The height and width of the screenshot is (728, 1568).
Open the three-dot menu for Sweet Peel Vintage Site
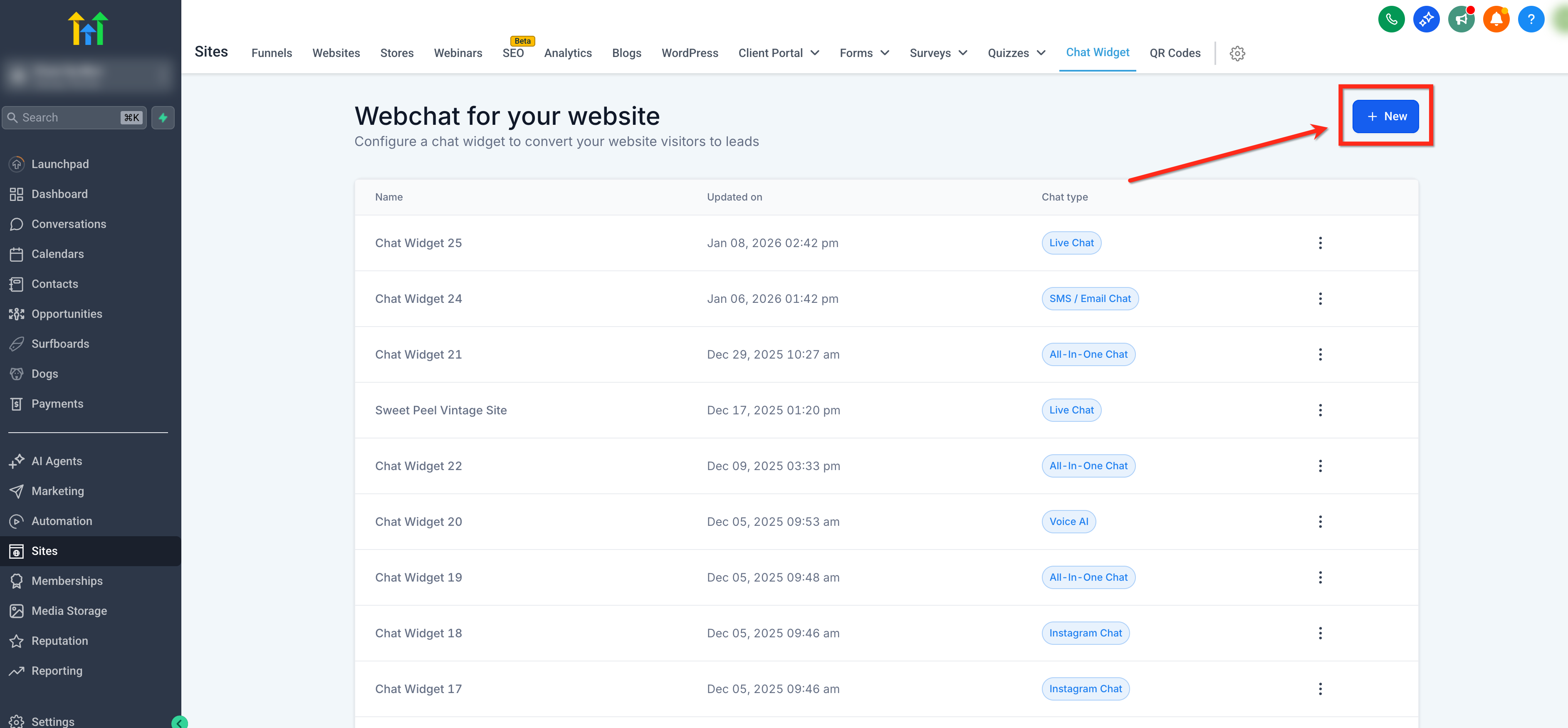tap(1320, 410)
